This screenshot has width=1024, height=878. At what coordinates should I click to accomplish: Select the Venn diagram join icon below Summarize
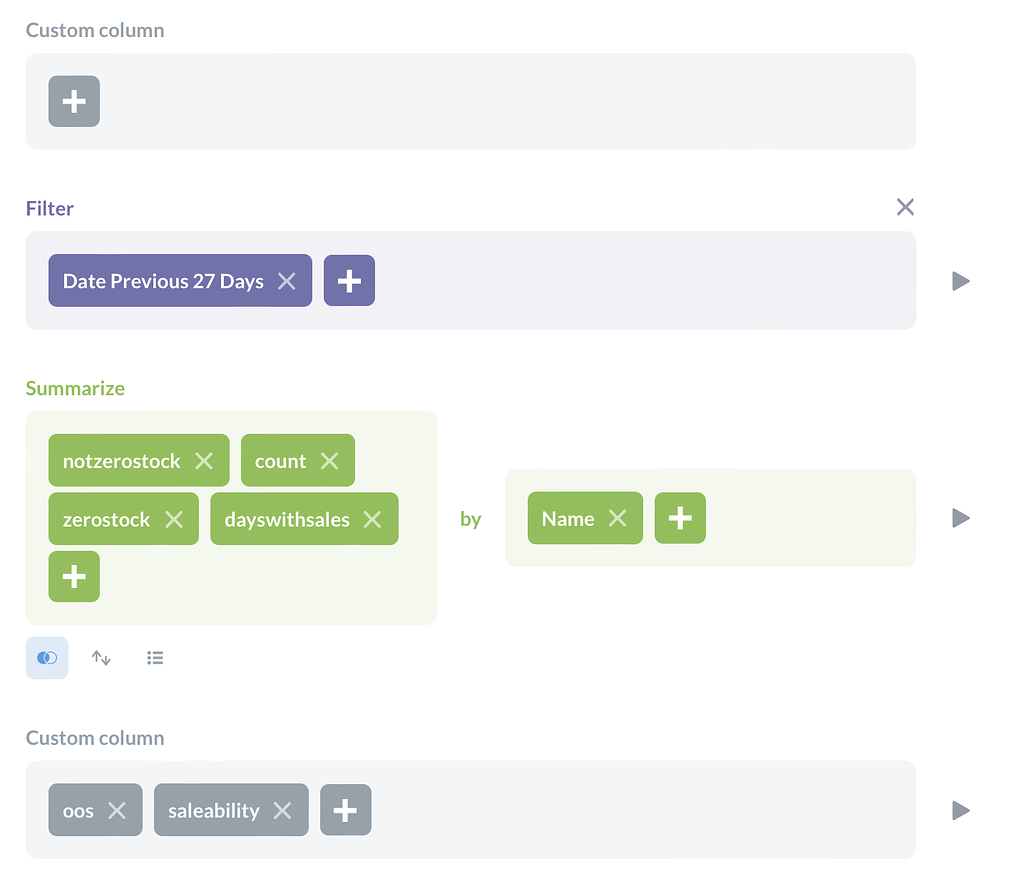click(x=47, y=658)
